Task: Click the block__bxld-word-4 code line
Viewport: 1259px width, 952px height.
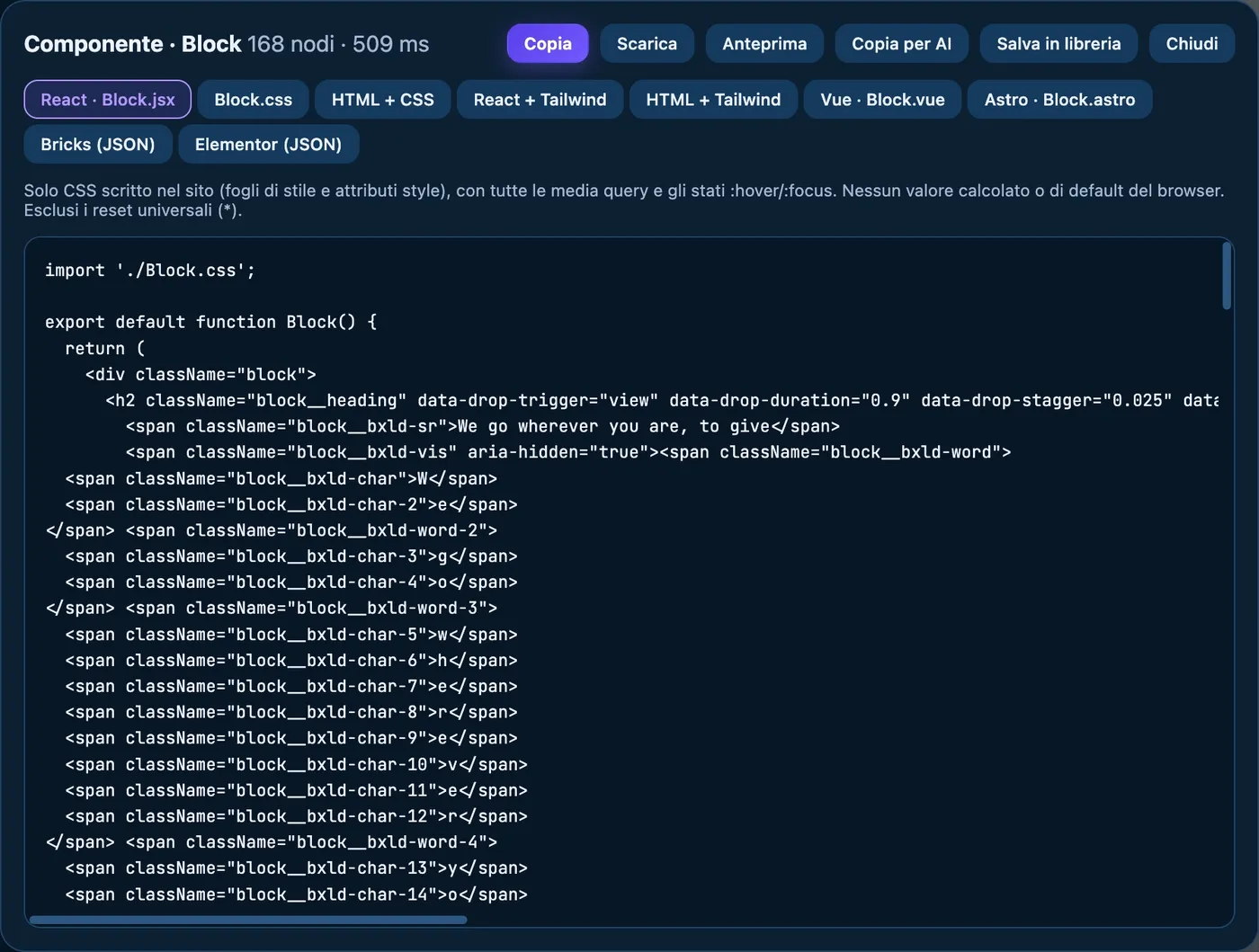Action: point(272,842)
